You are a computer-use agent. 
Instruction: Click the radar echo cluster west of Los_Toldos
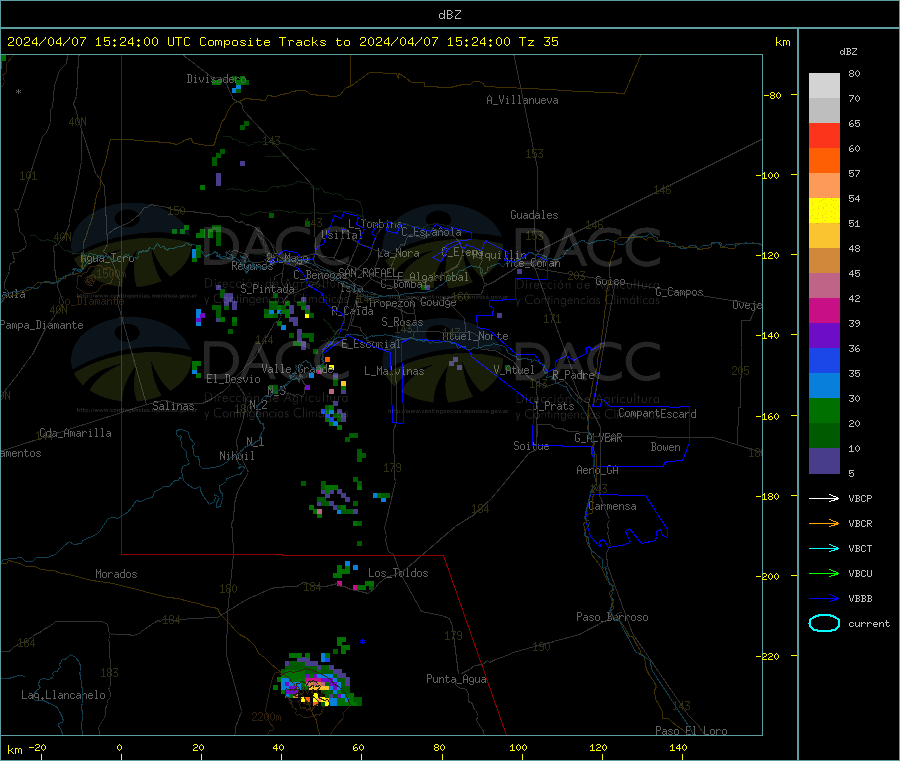click(x=352, y=576)
